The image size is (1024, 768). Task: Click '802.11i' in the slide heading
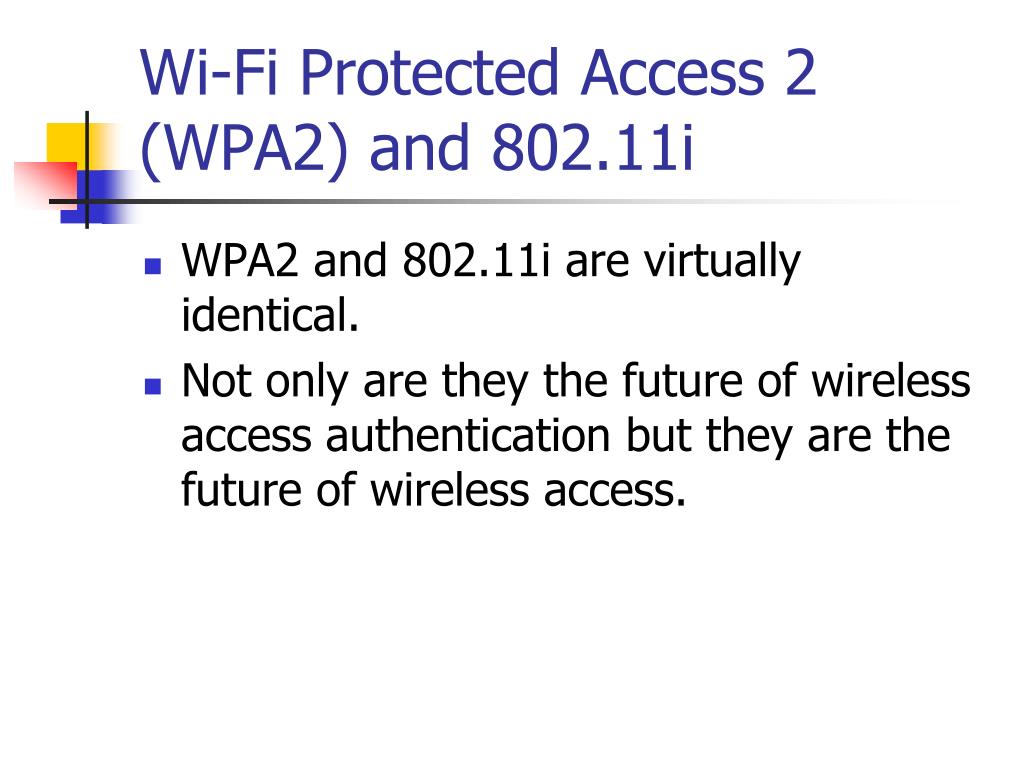pos(592,148)
